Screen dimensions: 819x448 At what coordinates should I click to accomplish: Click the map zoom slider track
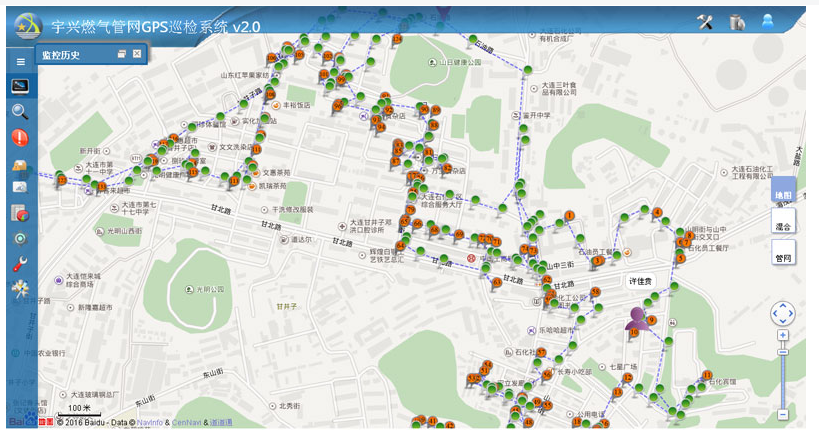783,380
